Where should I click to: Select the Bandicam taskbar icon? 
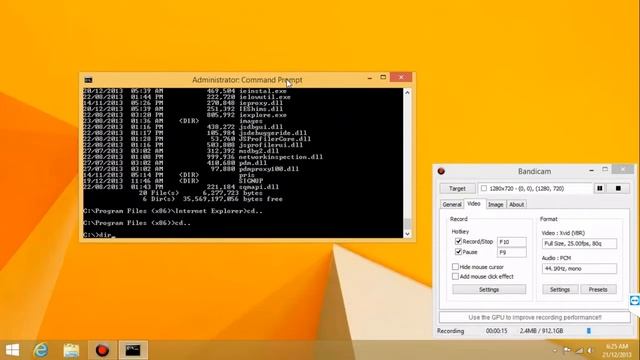(x=102, y=350)
